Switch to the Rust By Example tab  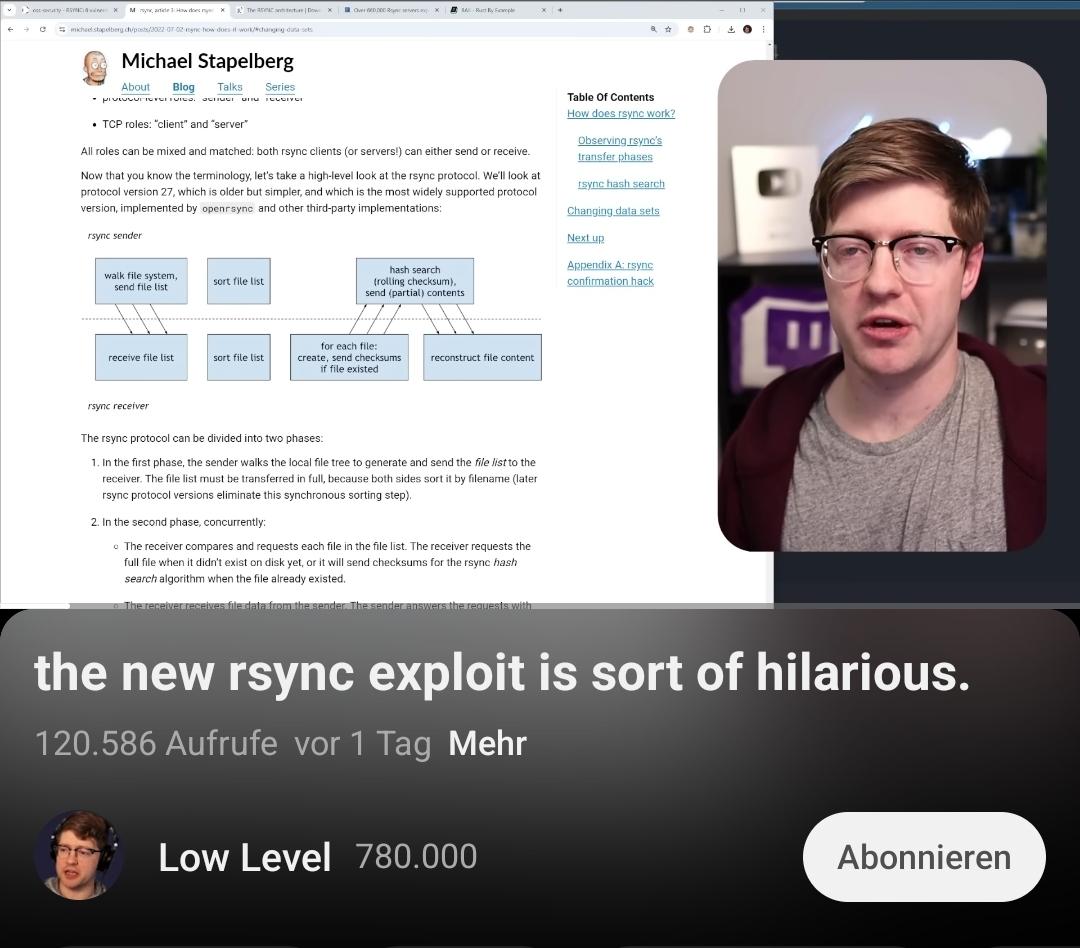[498, 10]
